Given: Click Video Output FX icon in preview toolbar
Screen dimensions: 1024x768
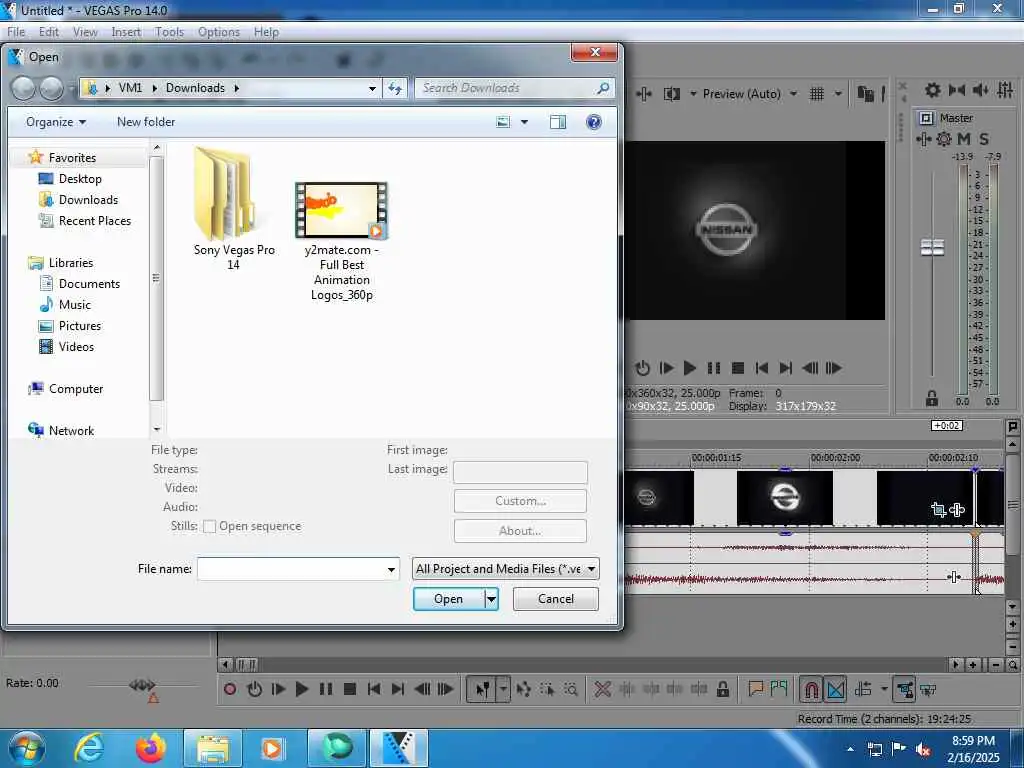Looking at the screenshot, I should coord(644,94).
